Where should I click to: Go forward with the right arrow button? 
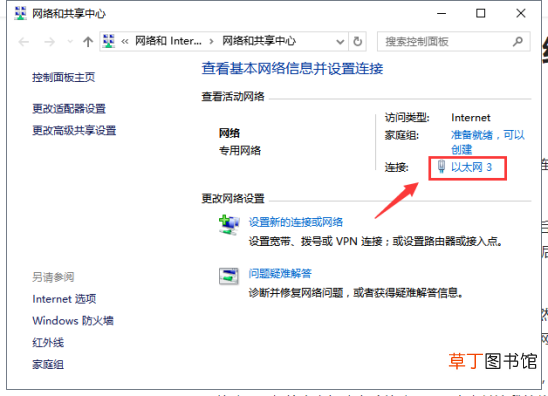tap(49, 42)
